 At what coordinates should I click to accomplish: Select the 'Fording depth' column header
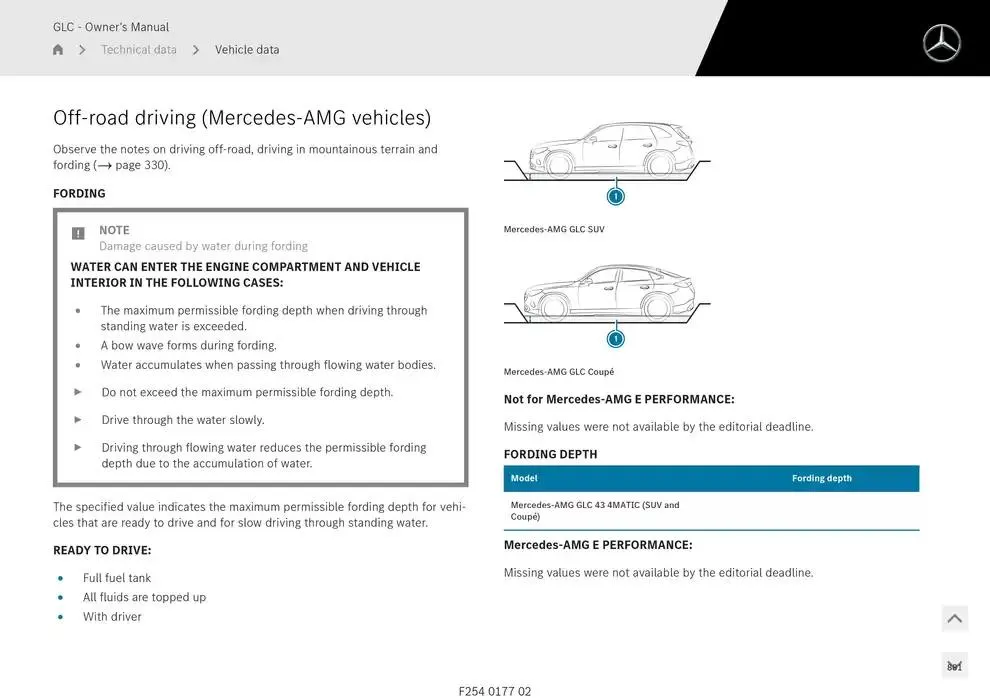(822, 478)
